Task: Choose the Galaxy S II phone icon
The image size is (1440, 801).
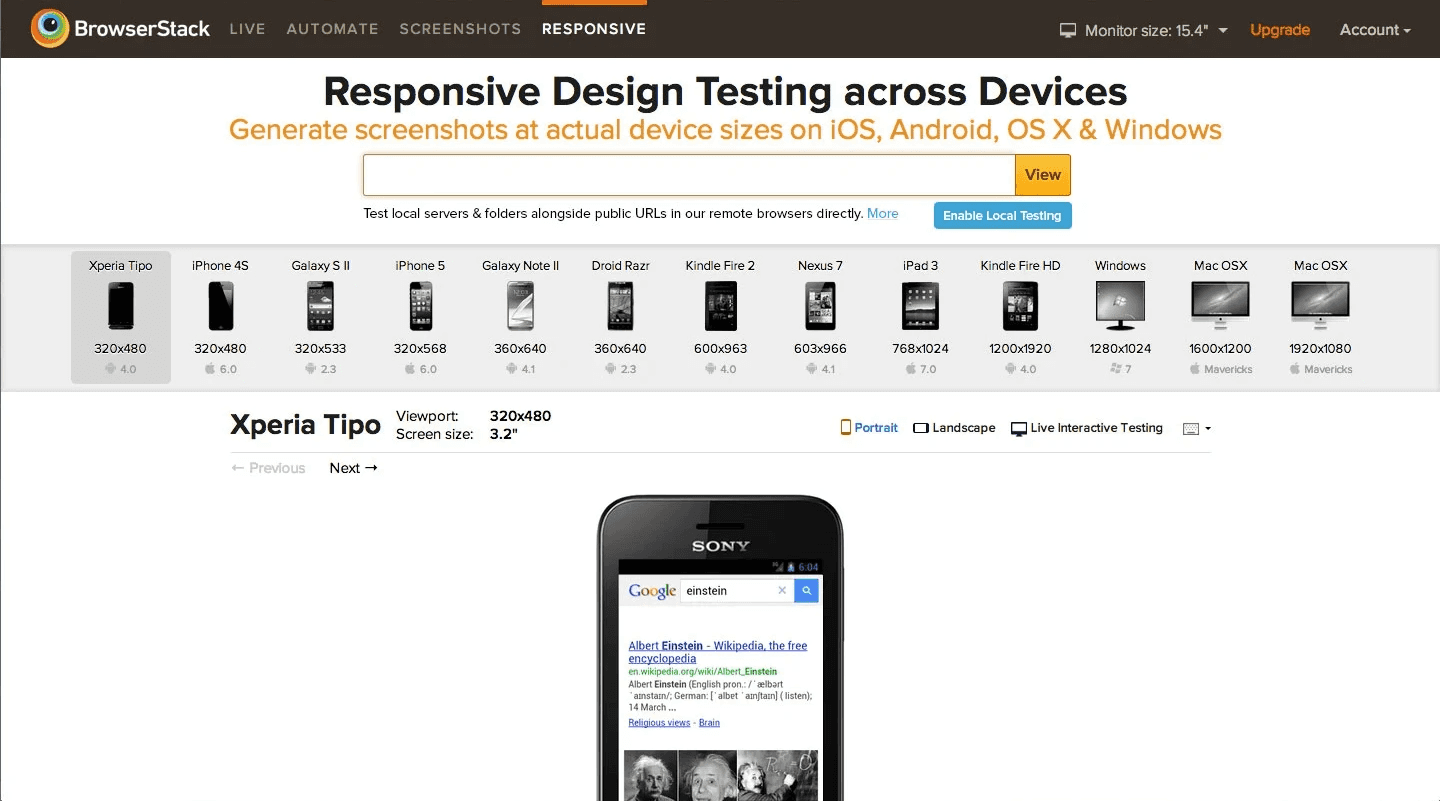Action: click(321, 306)
